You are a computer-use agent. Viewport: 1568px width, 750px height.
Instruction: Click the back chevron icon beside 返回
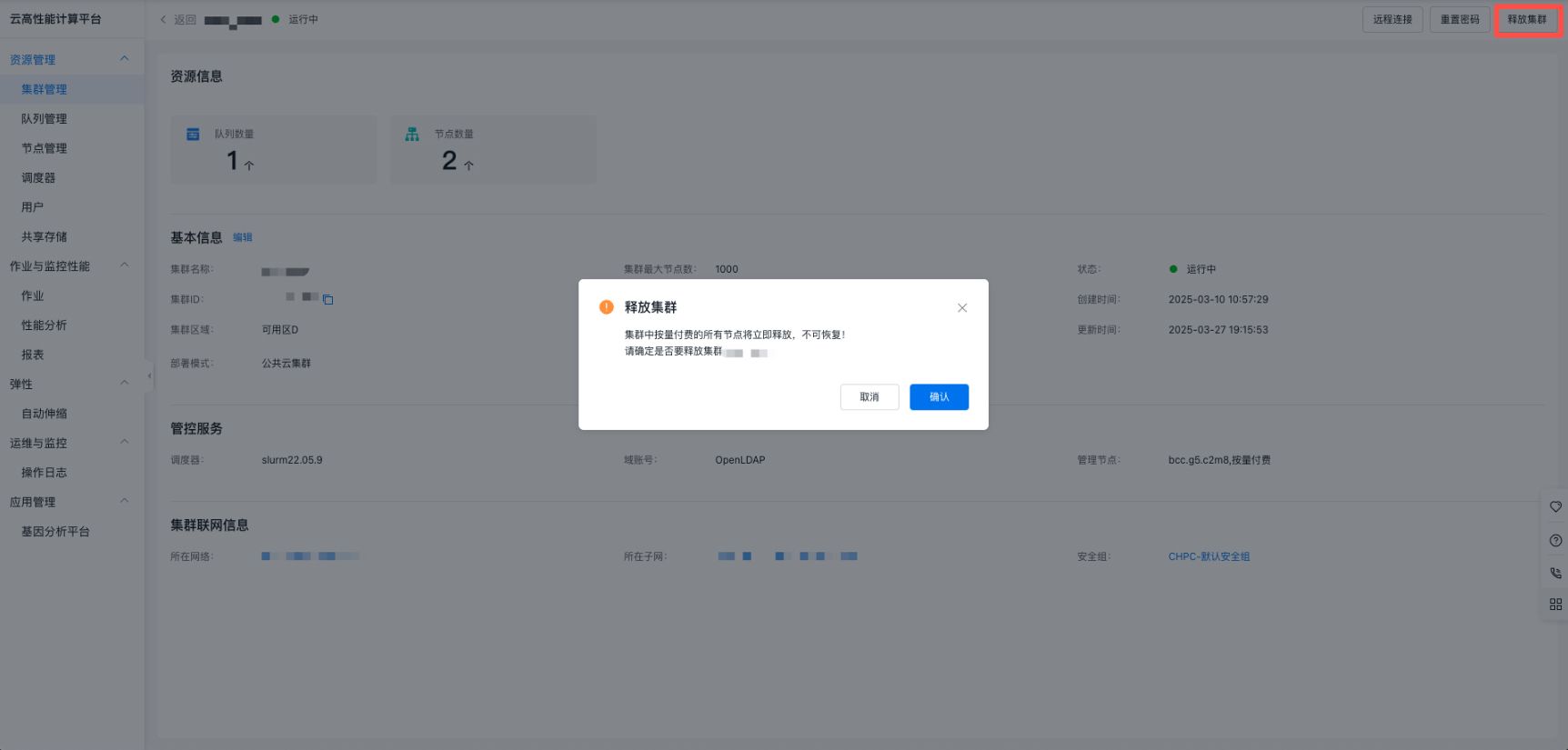(x=164, y=19)
